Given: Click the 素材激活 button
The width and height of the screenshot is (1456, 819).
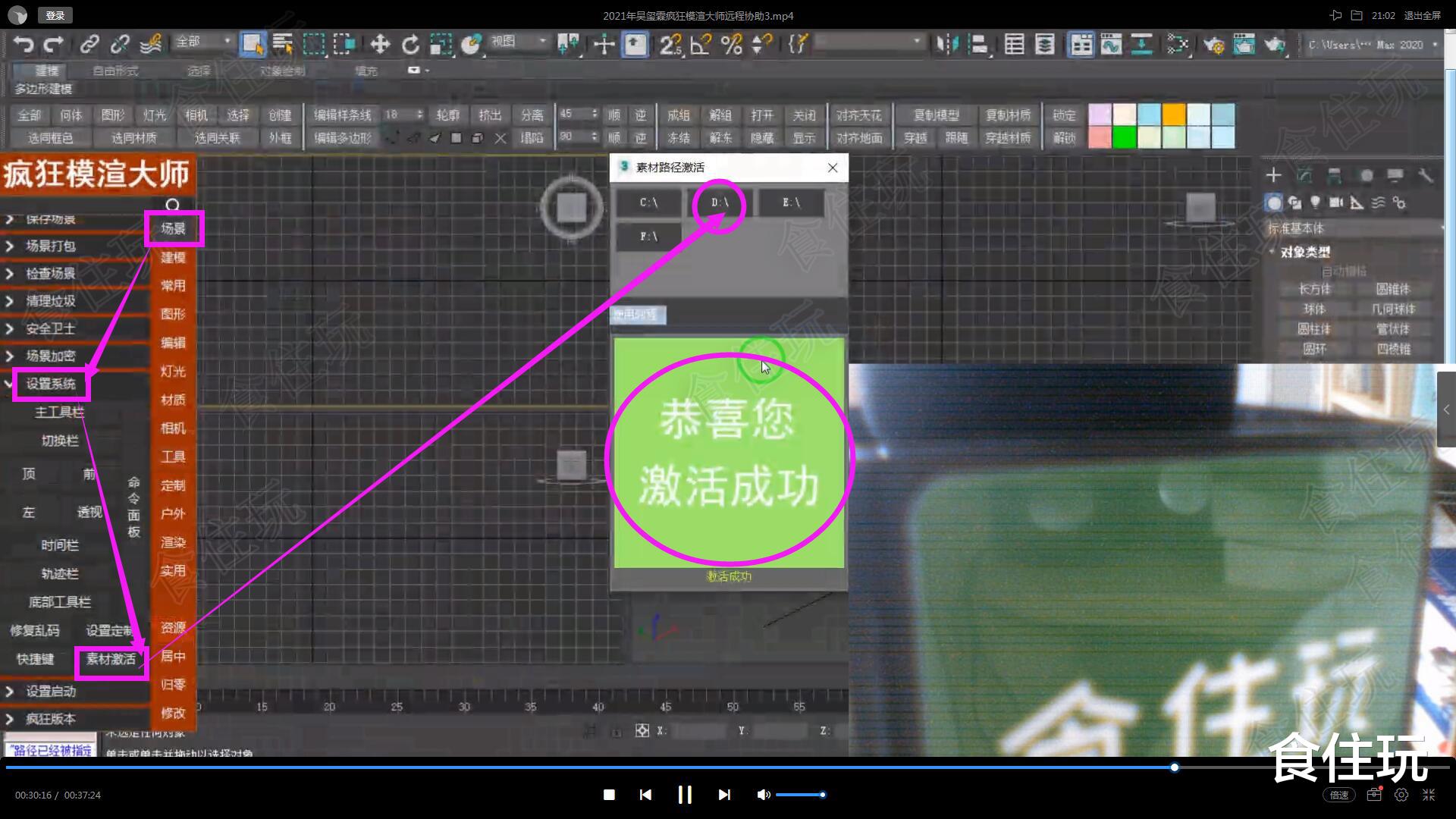Looking at the screenshot, I should pos(111,659).
